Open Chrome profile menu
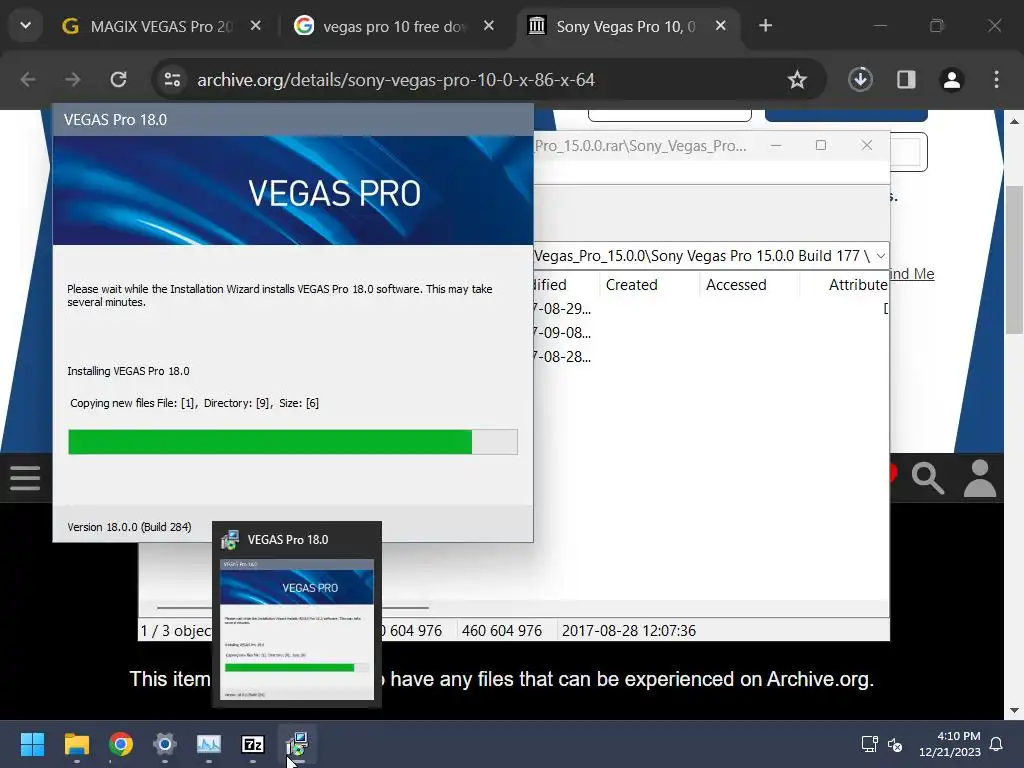 pyautogui.click(x=952, y=80)
